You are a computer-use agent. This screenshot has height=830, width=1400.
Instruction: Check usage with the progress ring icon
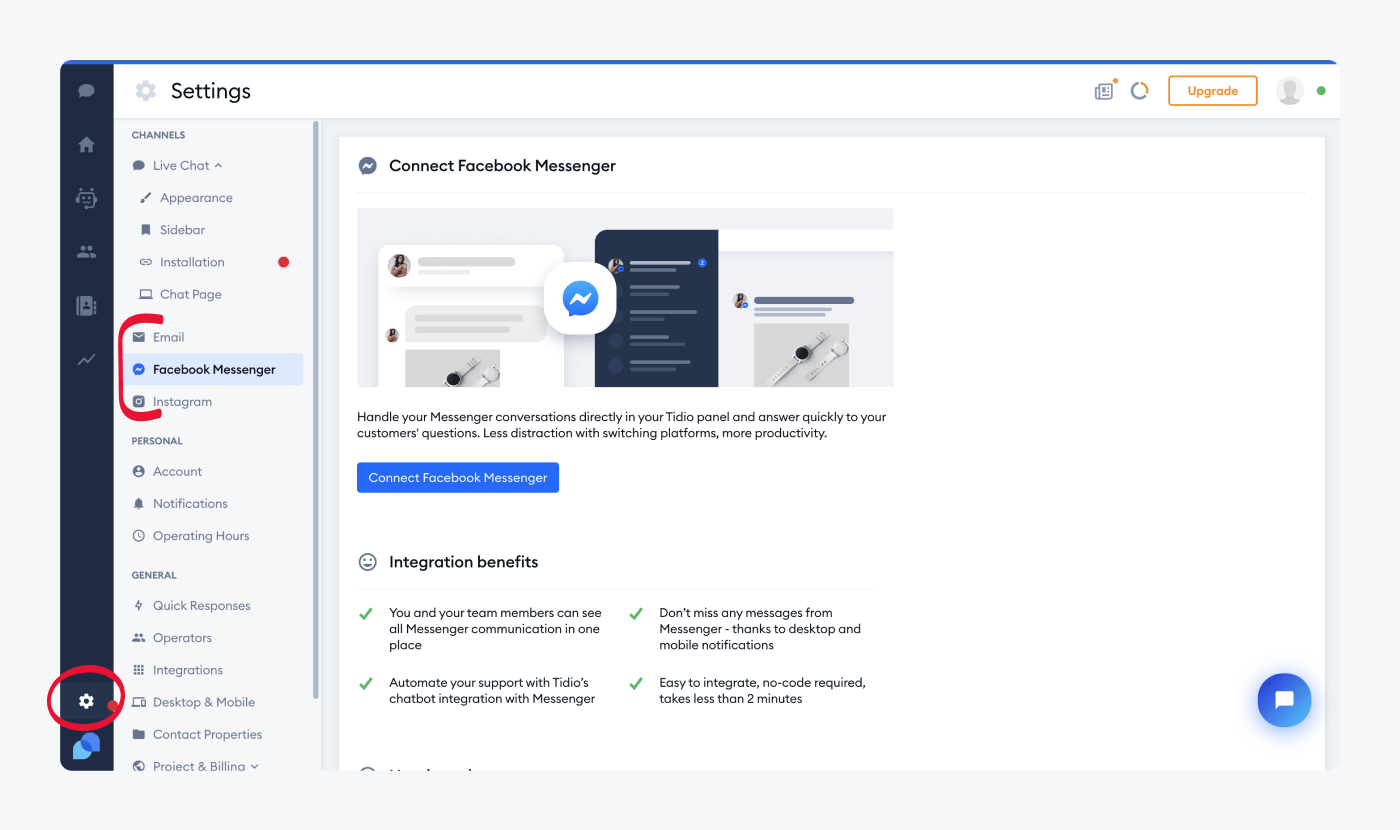(x=1139, y=90)
